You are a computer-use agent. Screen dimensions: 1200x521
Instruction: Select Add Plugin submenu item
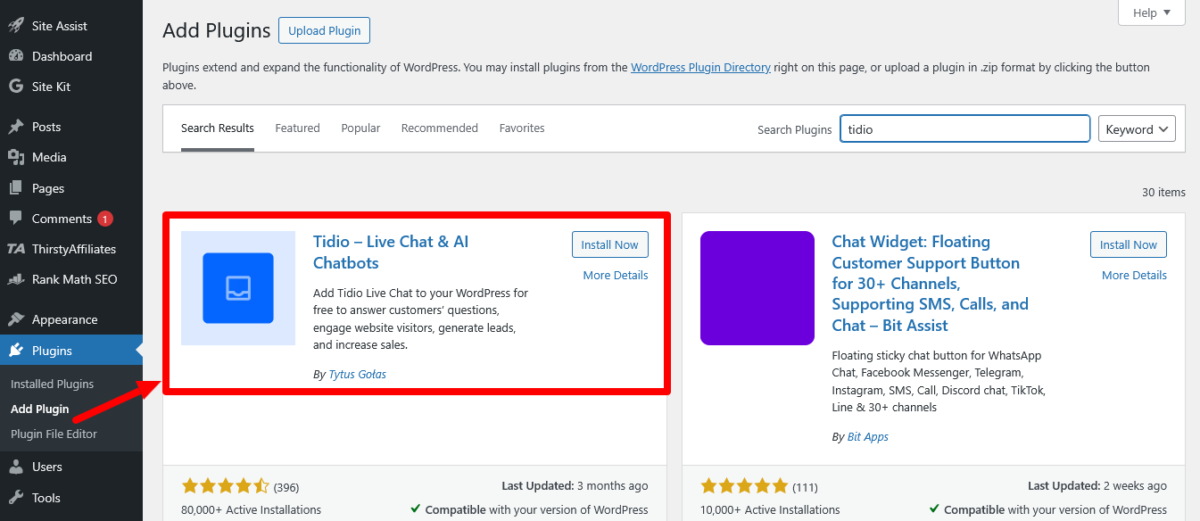(40, 409)
